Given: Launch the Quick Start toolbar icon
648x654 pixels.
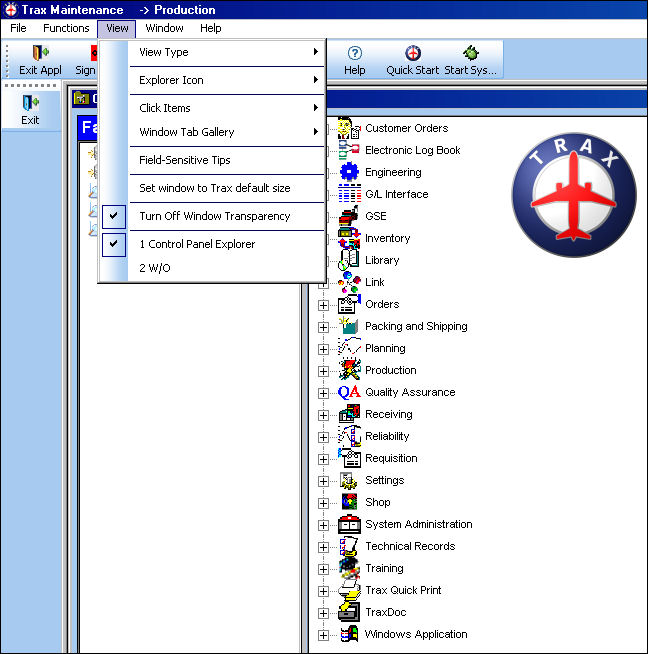Looking at the screenshot, I should click(x=413, y=53).
